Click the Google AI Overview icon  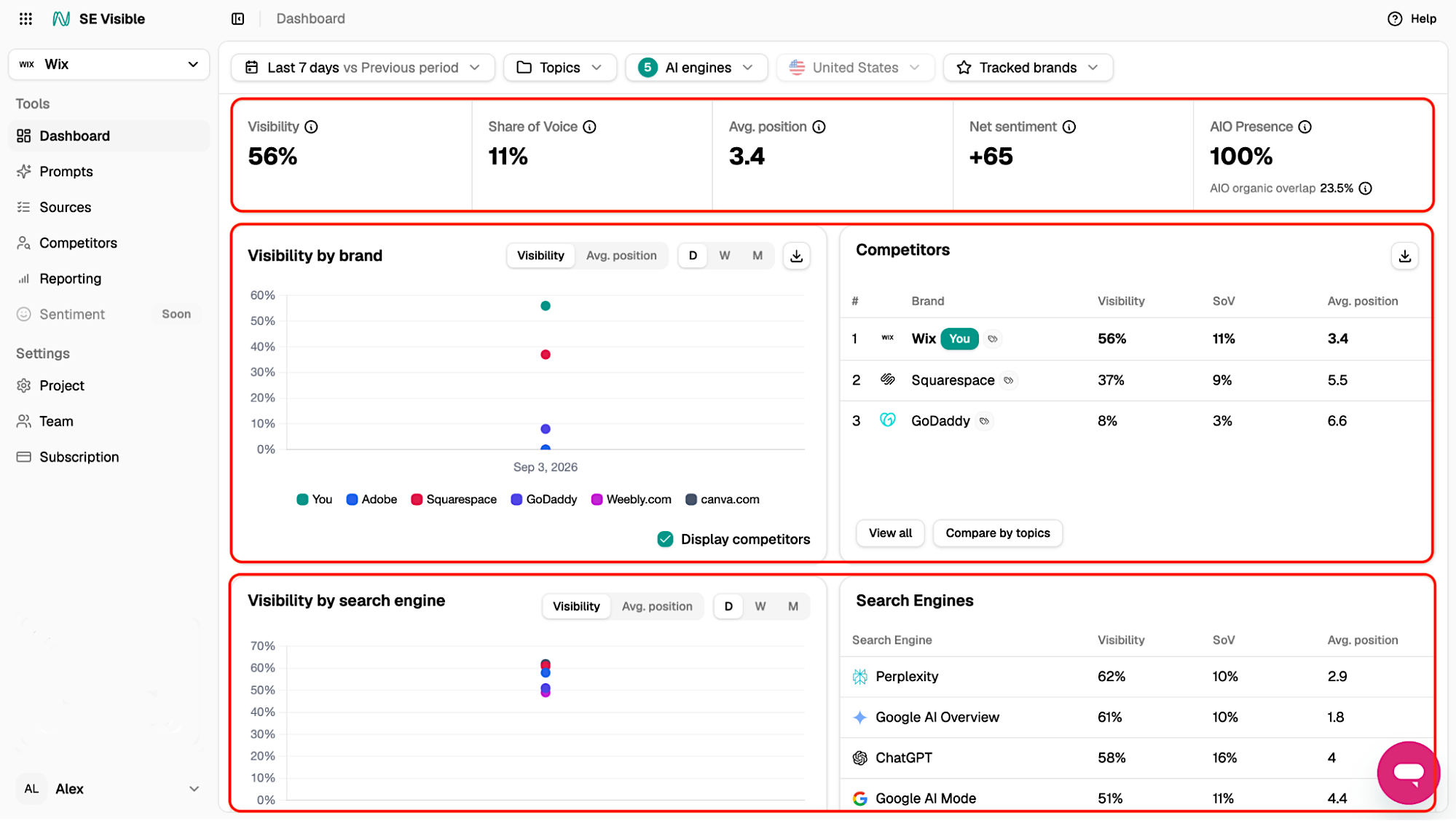(859, 718)
